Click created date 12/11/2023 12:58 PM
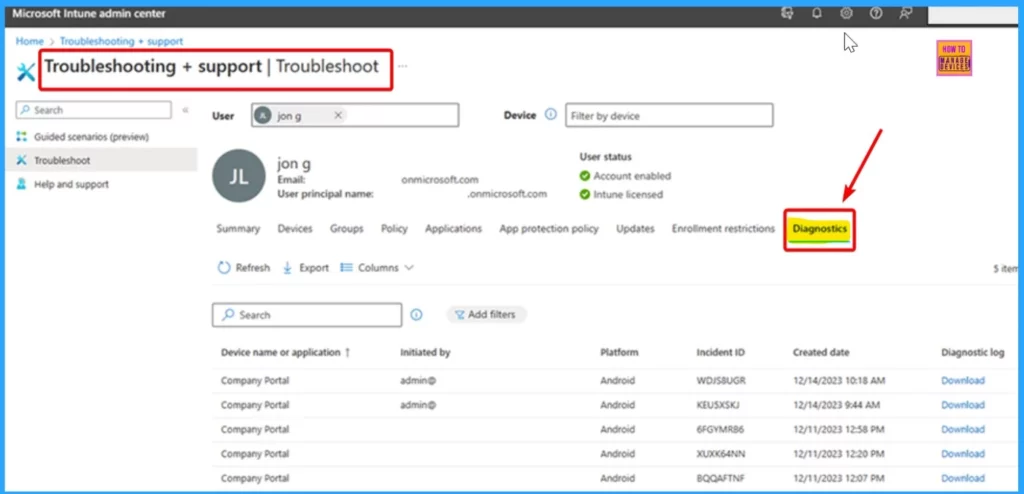Screen dimensions: 1024x494 [x=839, y=429]
